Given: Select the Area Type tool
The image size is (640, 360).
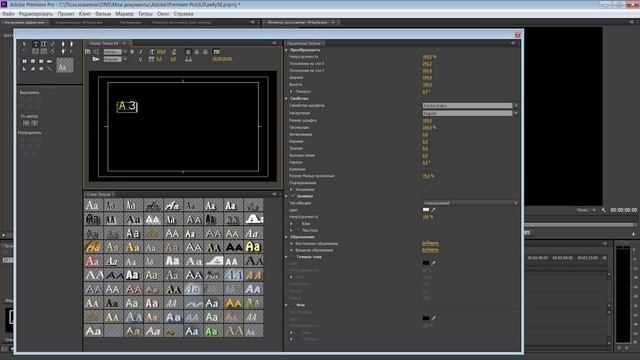Looking at the screenshot, I should pos(36,51).
